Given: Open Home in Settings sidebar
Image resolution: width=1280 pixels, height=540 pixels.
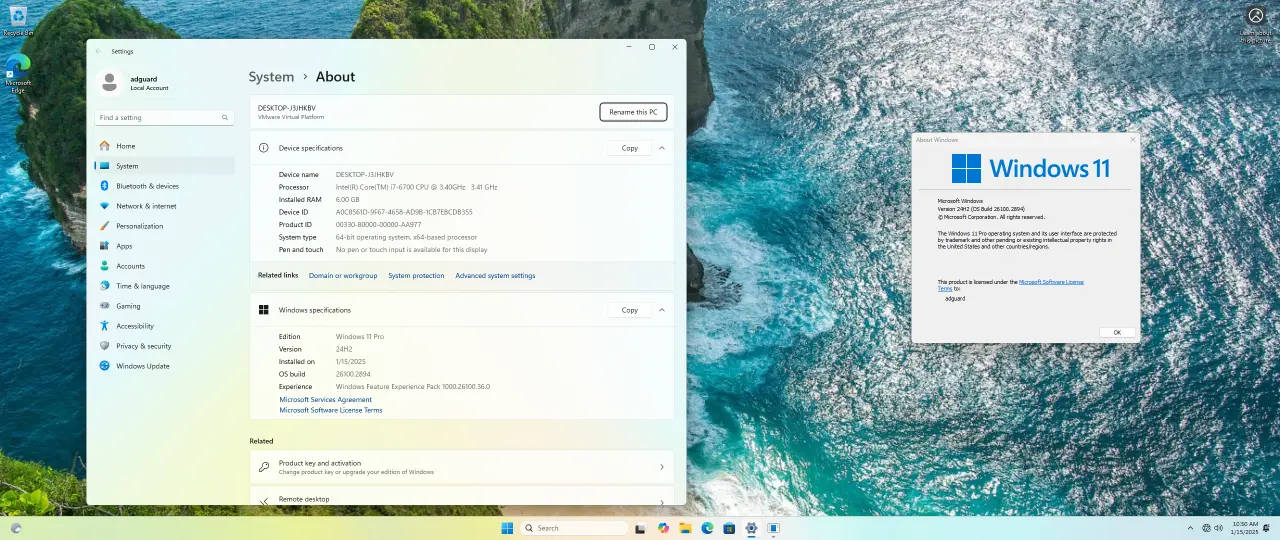Looking at the screenshot, I should pos(165,146).
